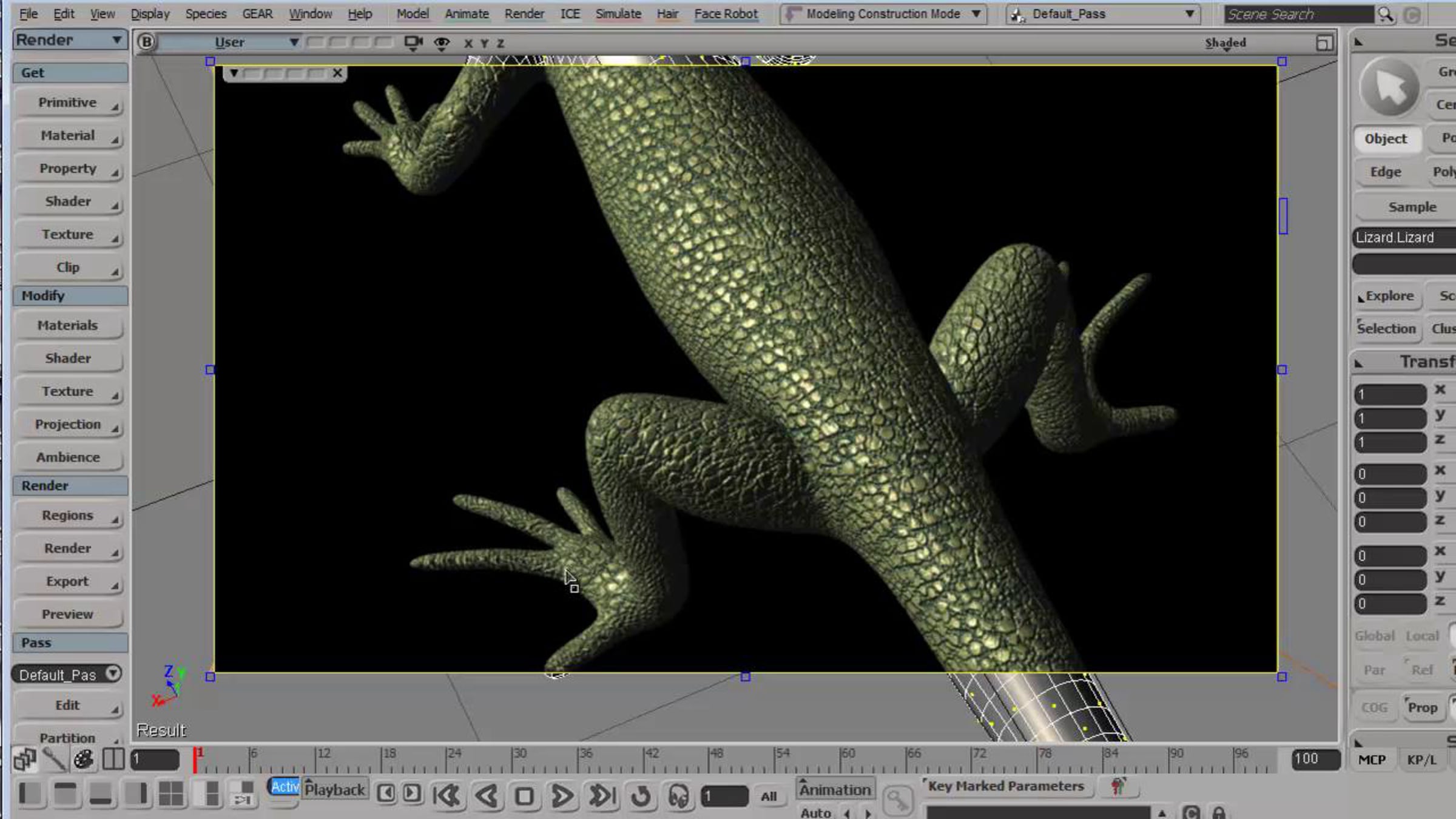Toggle the eye visibility icon in viewport
The height and width of the screenshot is (819, 1456).
[x=442, y=42]
